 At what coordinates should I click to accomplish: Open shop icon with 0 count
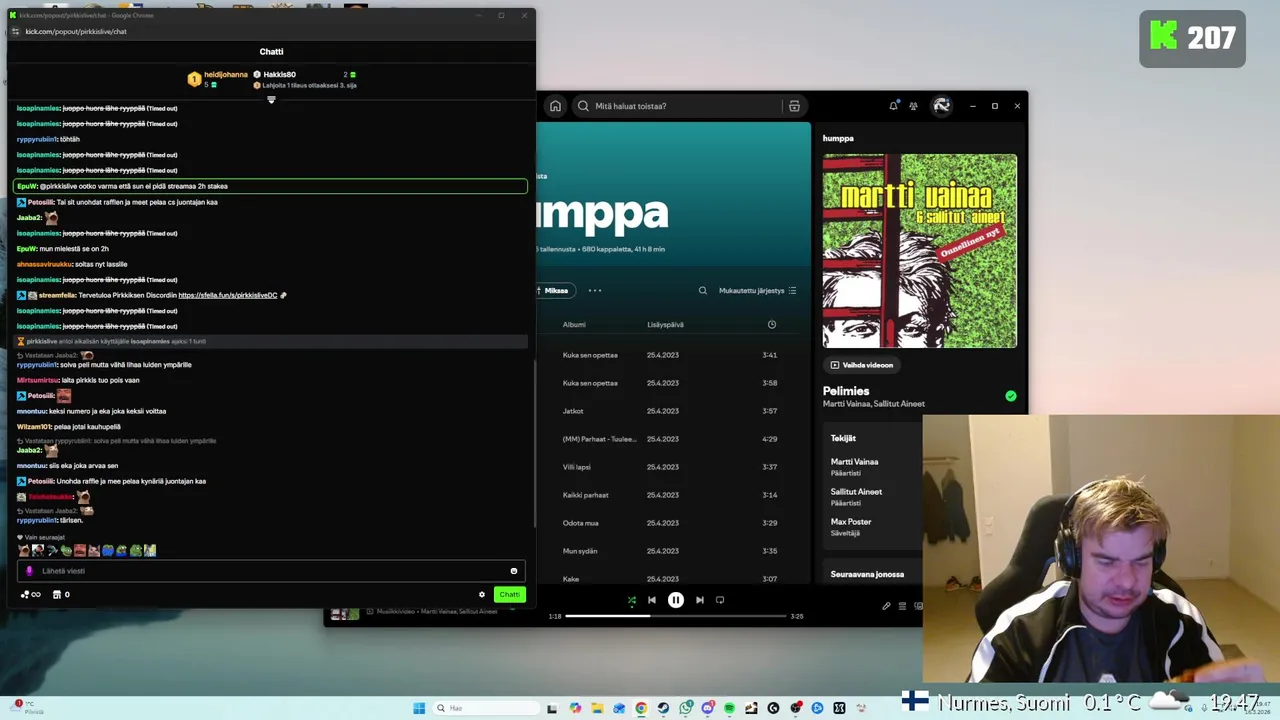click(61, 595)
